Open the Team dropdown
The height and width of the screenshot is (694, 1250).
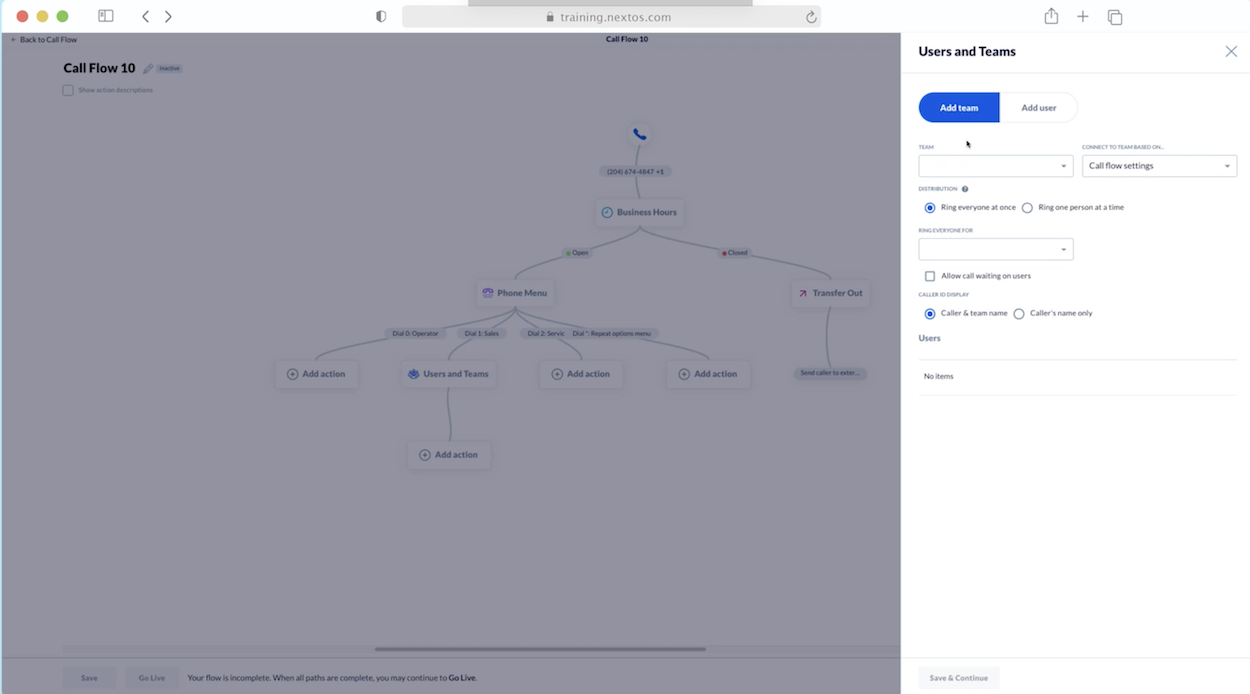[x=996, y=166]
